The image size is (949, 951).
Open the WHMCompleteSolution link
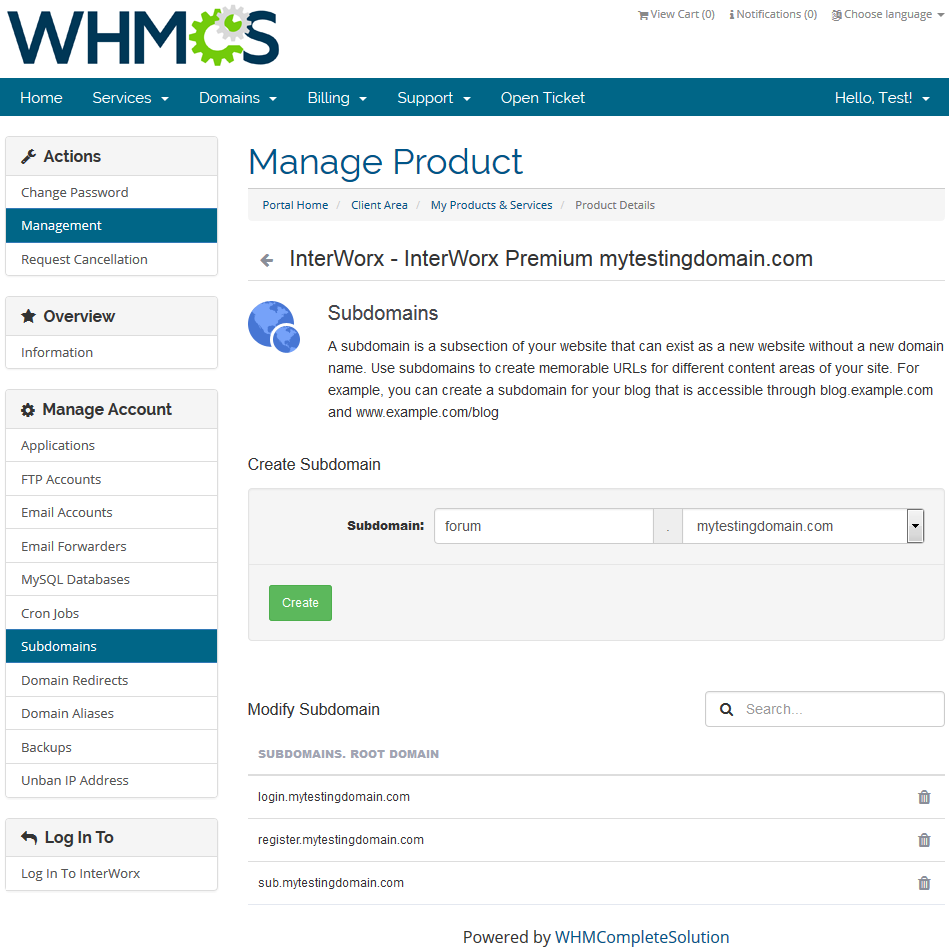[642, 937]
